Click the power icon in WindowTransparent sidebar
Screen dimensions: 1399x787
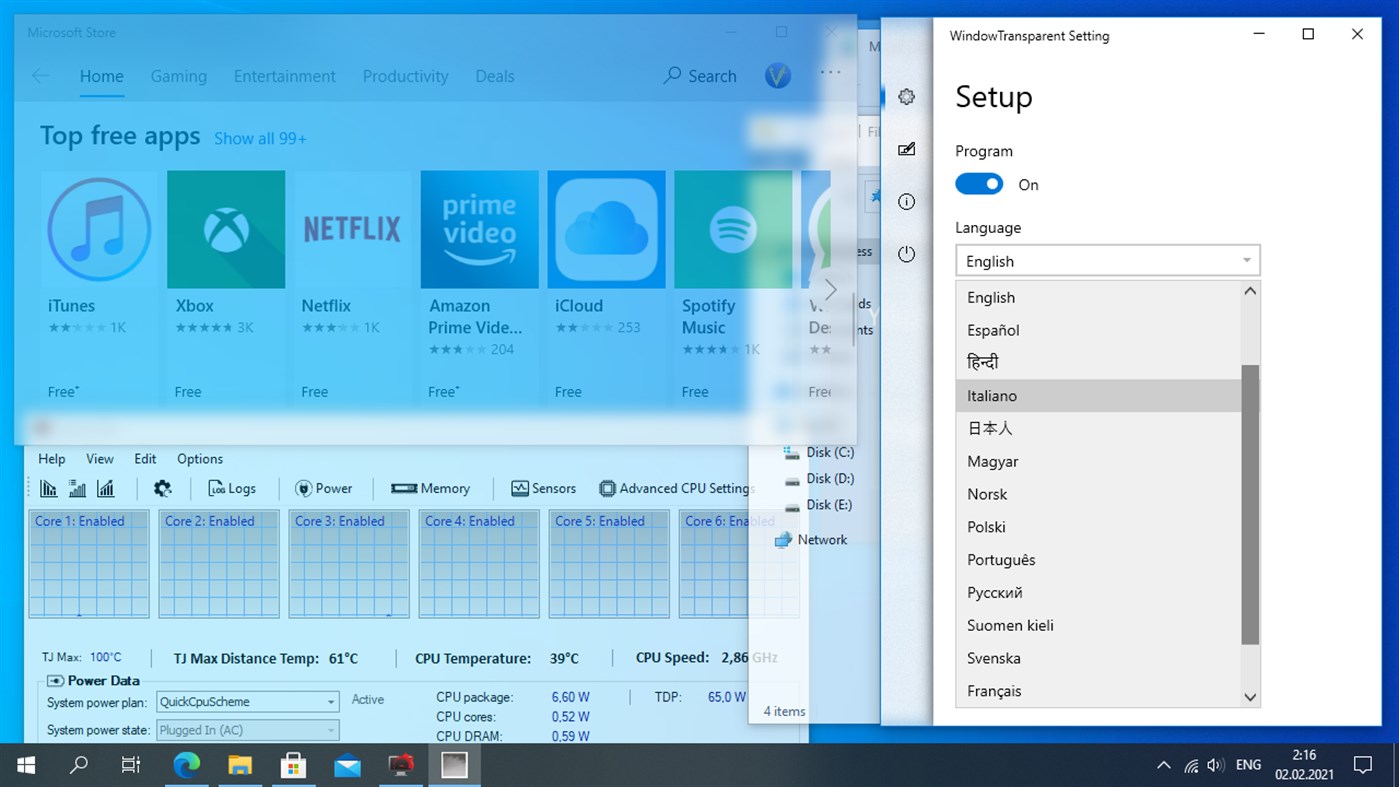(x=906, y=254)
